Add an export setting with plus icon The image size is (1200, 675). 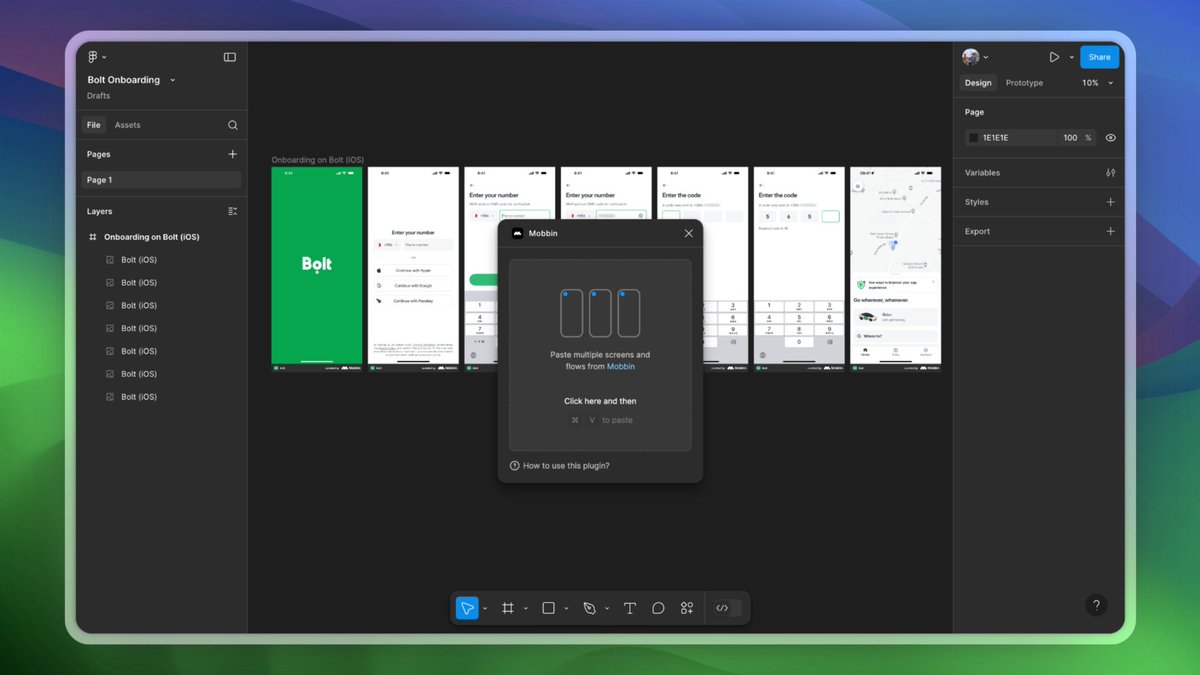(x=1110, y=231)
